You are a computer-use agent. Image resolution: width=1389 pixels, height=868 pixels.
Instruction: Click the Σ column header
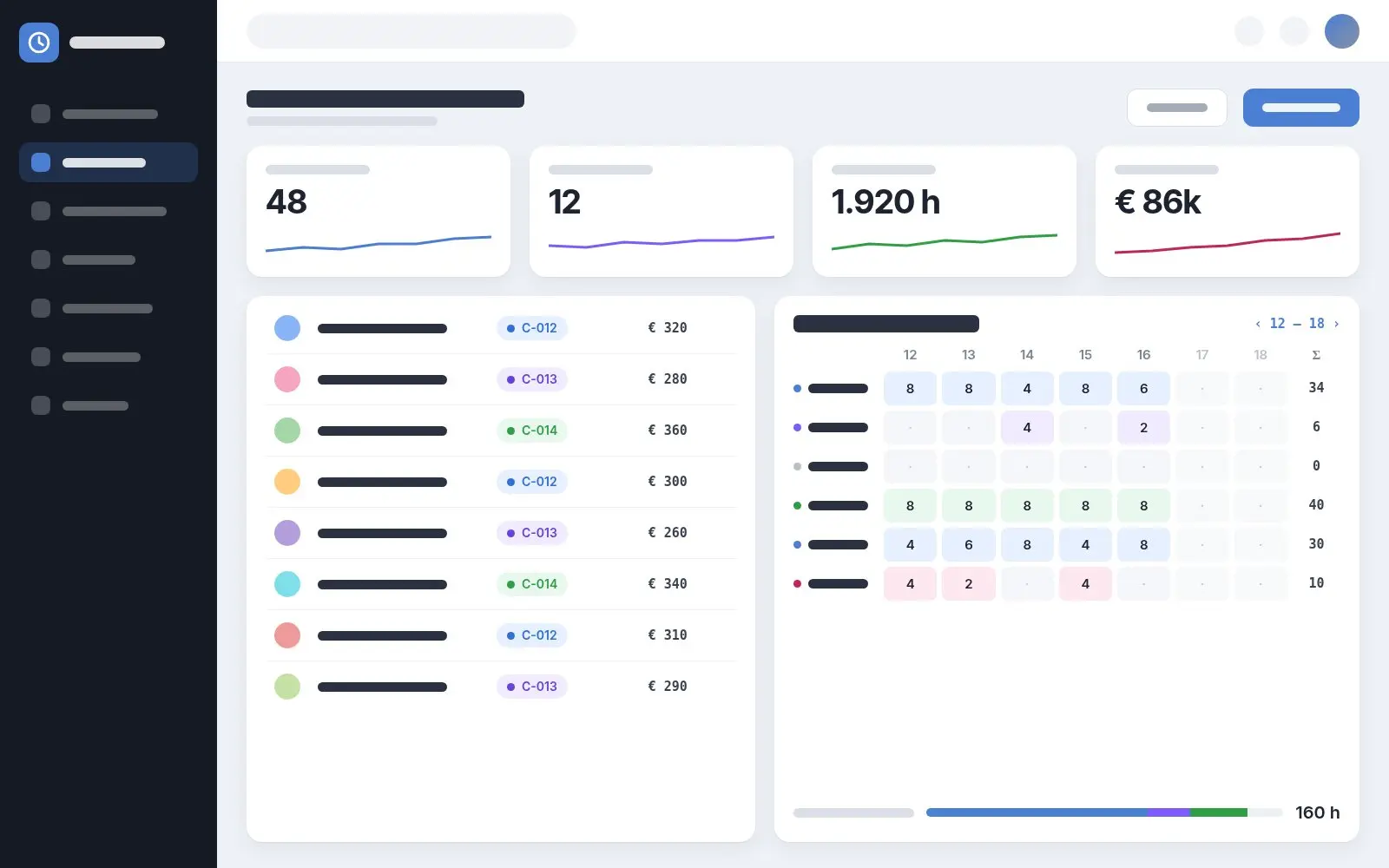click(1316, 355)
